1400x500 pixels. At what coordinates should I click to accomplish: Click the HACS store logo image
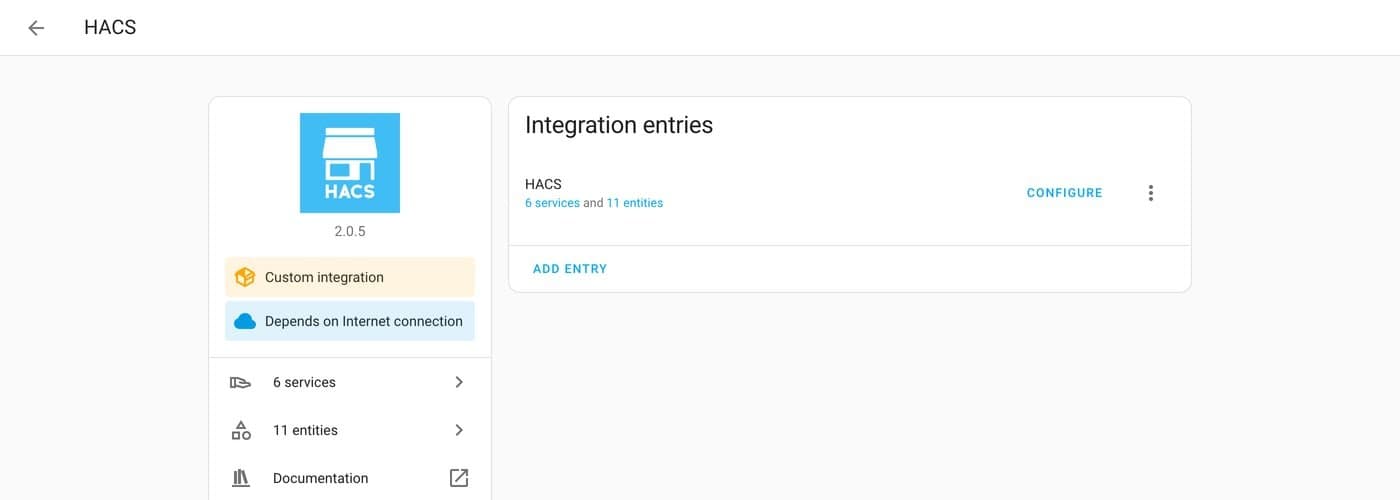[x=350, y=163]
